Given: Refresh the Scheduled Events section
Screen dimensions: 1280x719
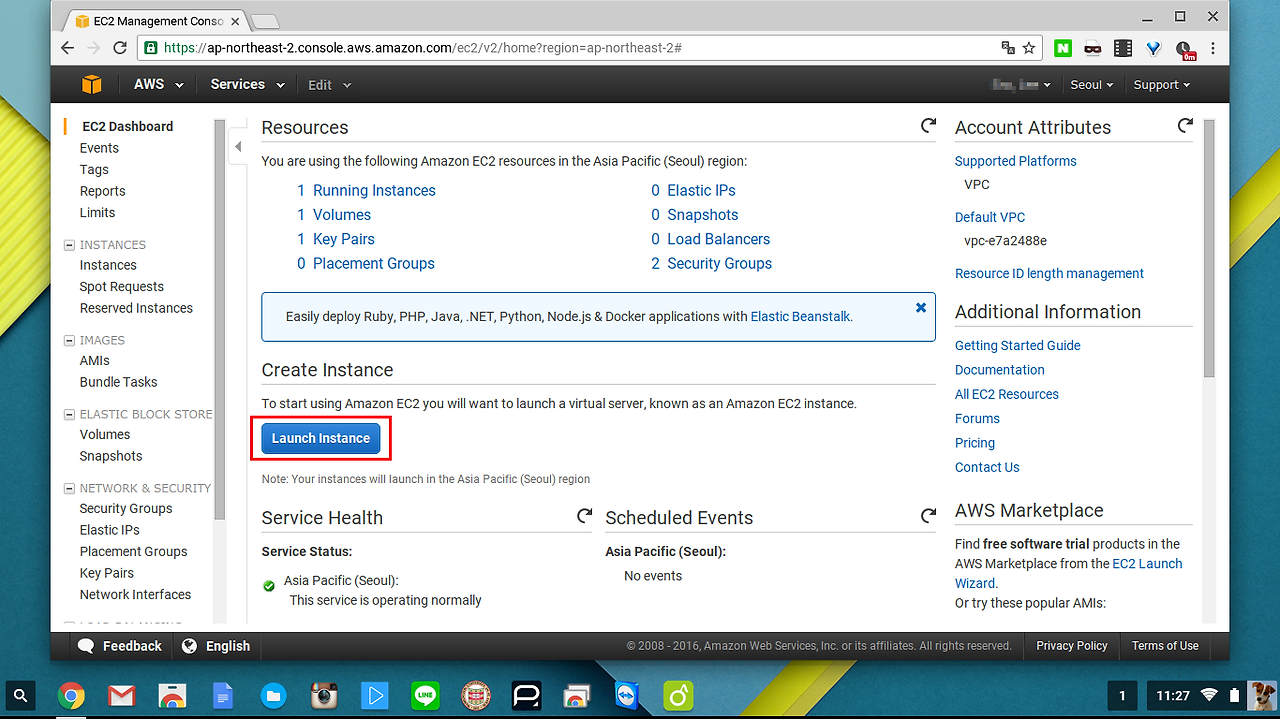Looking at the screenshot, I should pyautogui.click(x=928, y=516).
